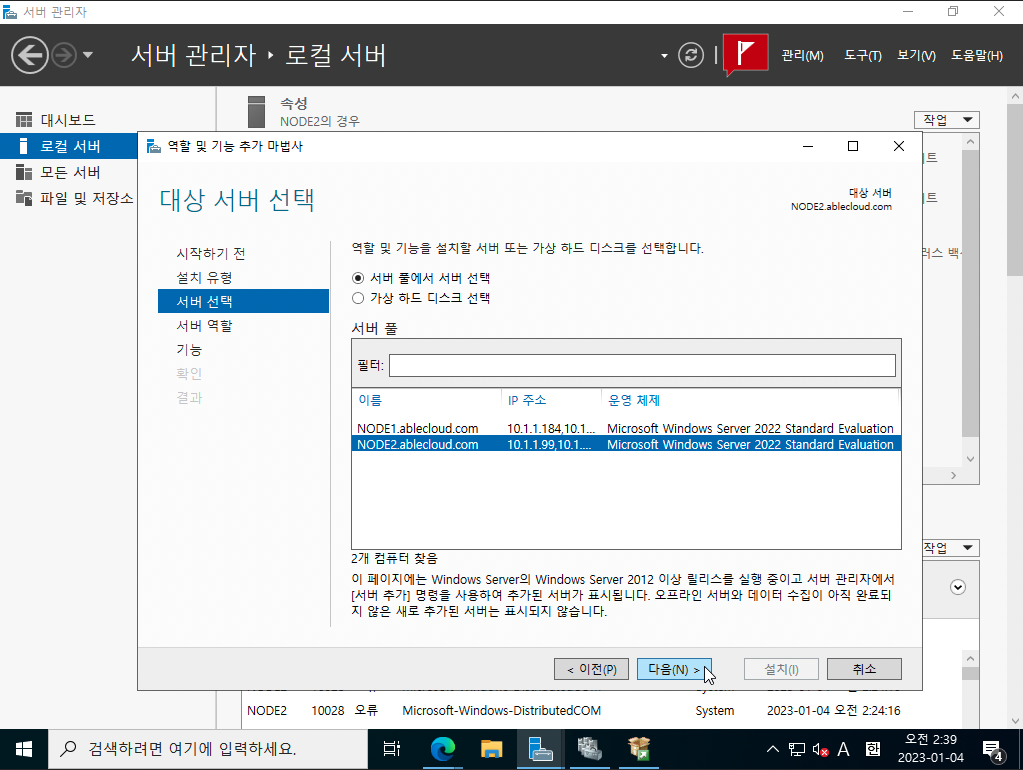Sort server pool by IP 주소 column
This screenshot has height=770, width=1023.
[x=527, y=400]
